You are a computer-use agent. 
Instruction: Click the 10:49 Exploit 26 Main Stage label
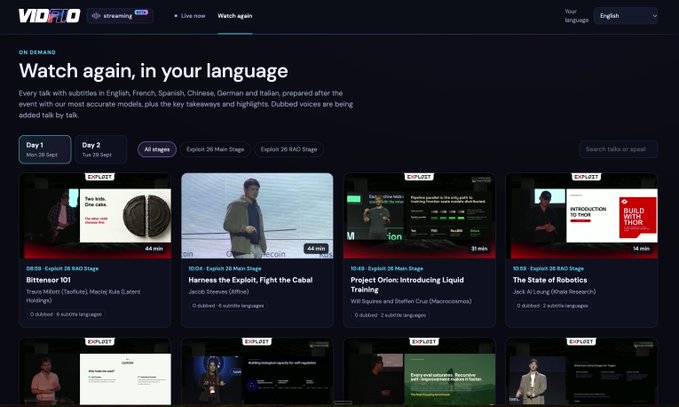[387, 268]
